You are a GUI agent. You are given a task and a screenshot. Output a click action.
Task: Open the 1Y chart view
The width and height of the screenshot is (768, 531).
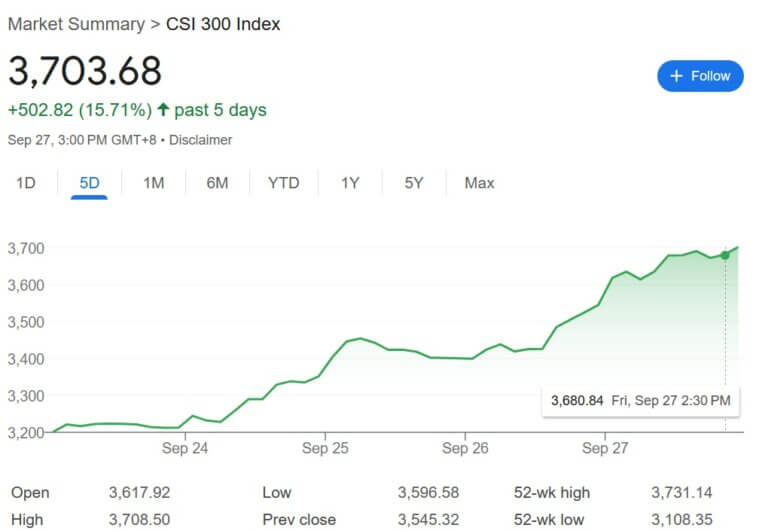click(350, 183)
